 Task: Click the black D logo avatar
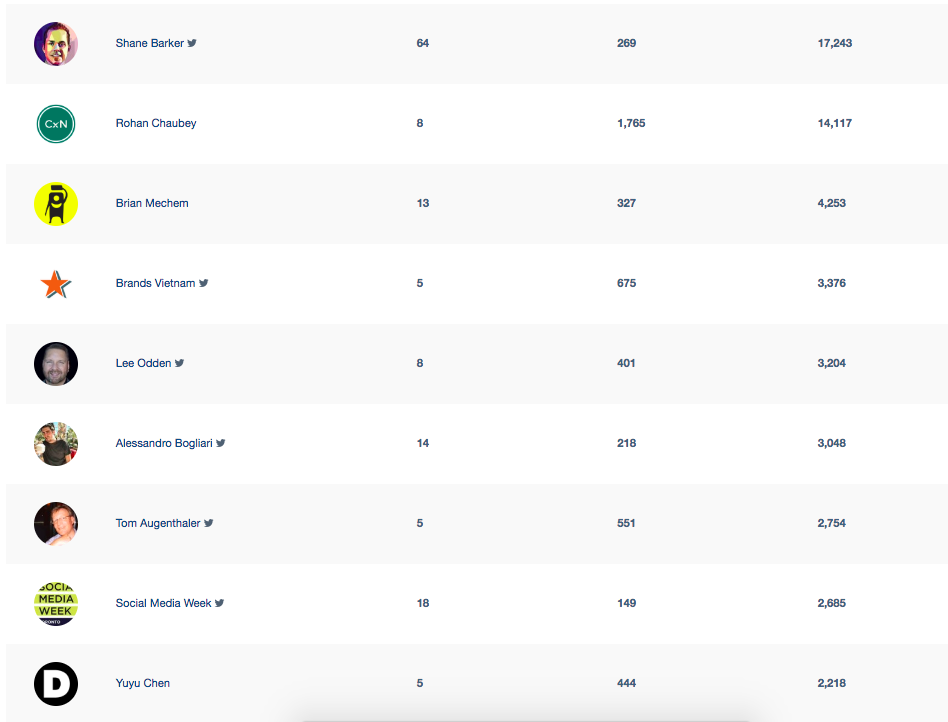pos(56,684)
